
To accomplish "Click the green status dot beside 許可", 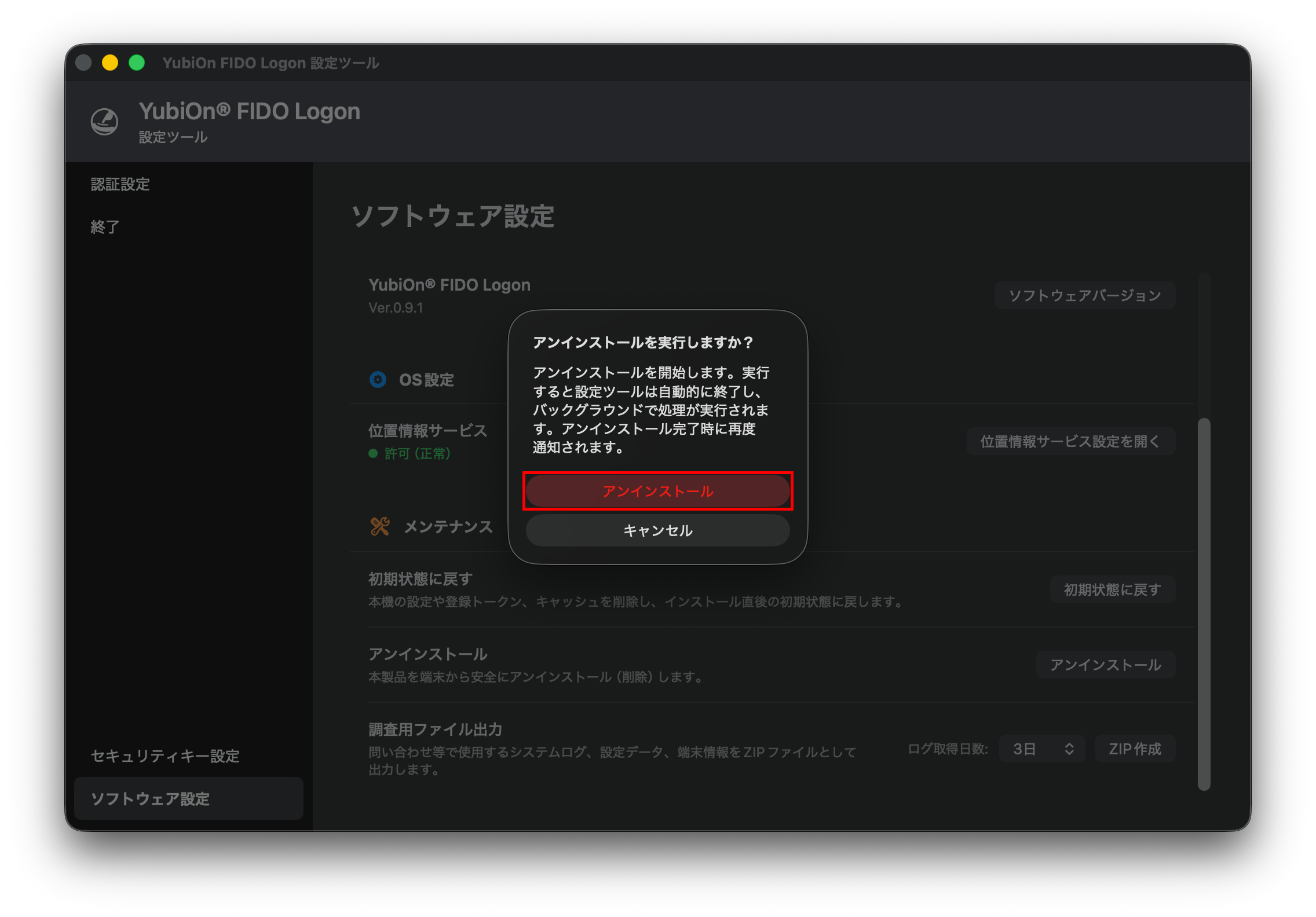I will pyautogui.click(x=373, y=453).
